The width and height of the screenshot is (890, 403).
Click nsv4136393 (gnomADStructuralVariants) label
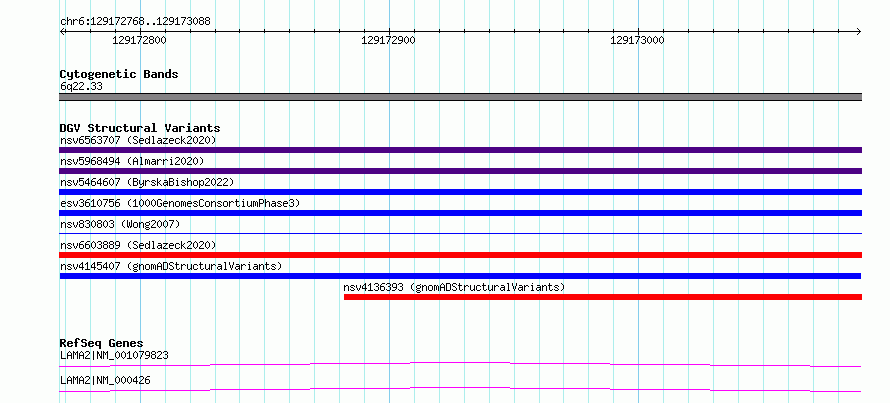click(455, 287)
